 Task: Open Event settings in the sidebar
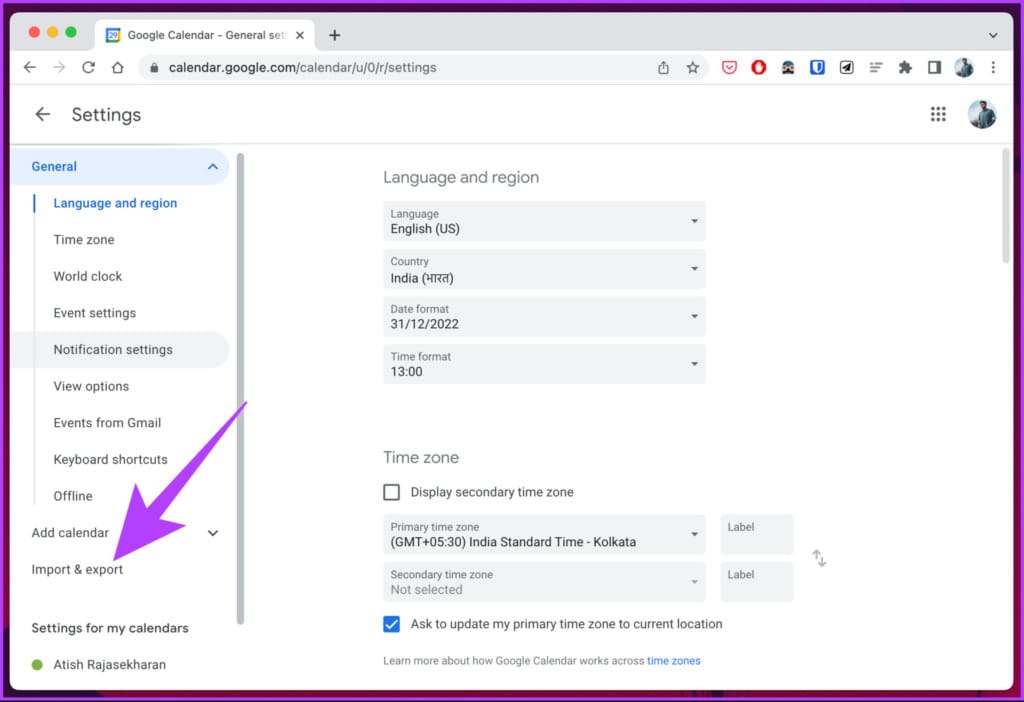pyautogui.click(x=95, y=313)
